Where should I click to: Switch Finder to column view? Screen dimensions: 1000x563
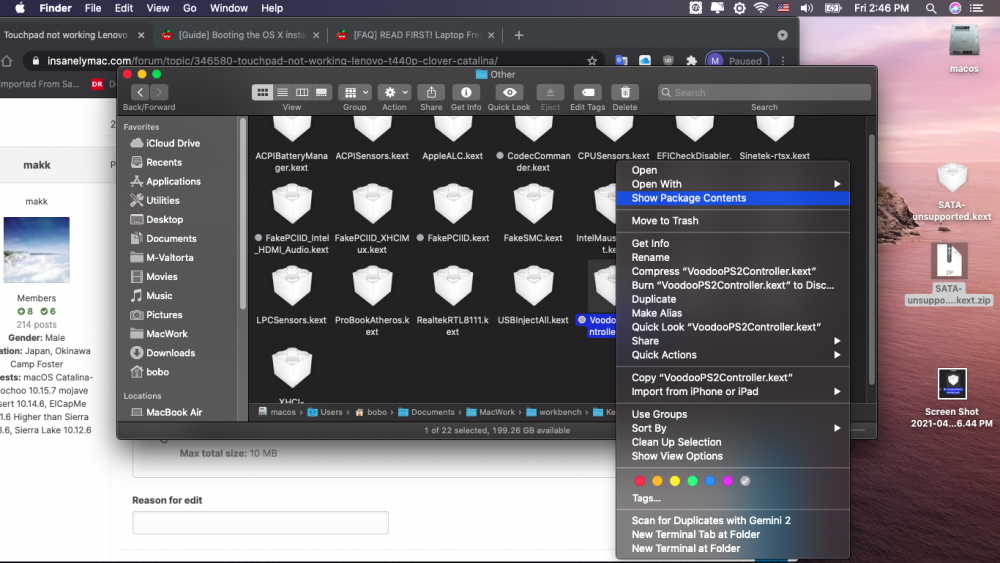302,92
